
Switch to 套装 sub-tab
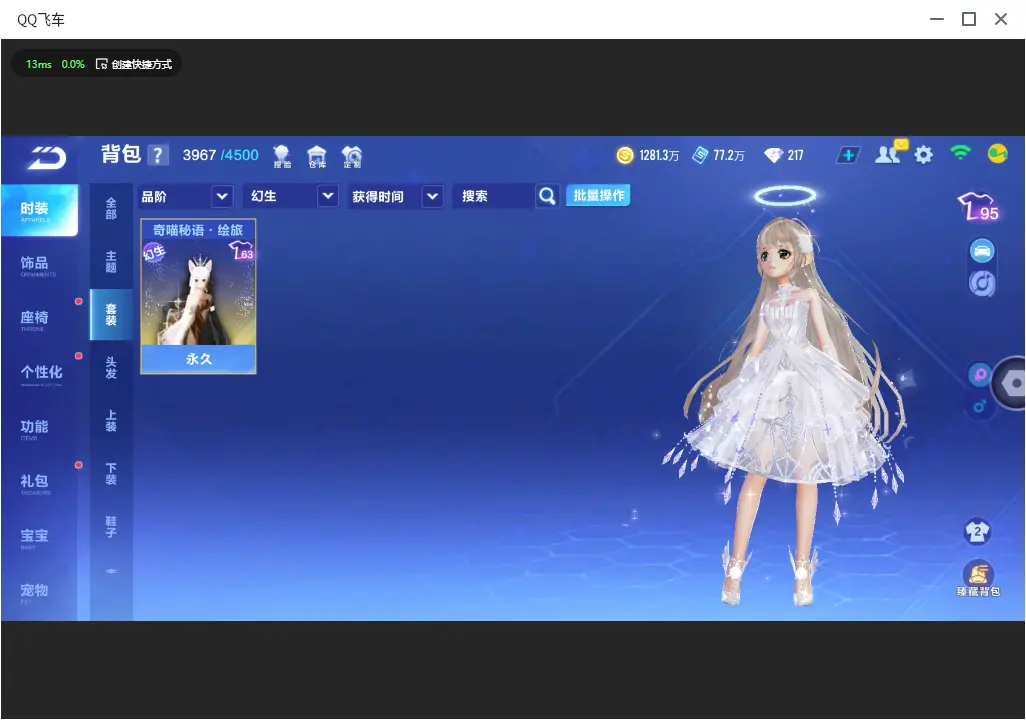pos(111,315)
